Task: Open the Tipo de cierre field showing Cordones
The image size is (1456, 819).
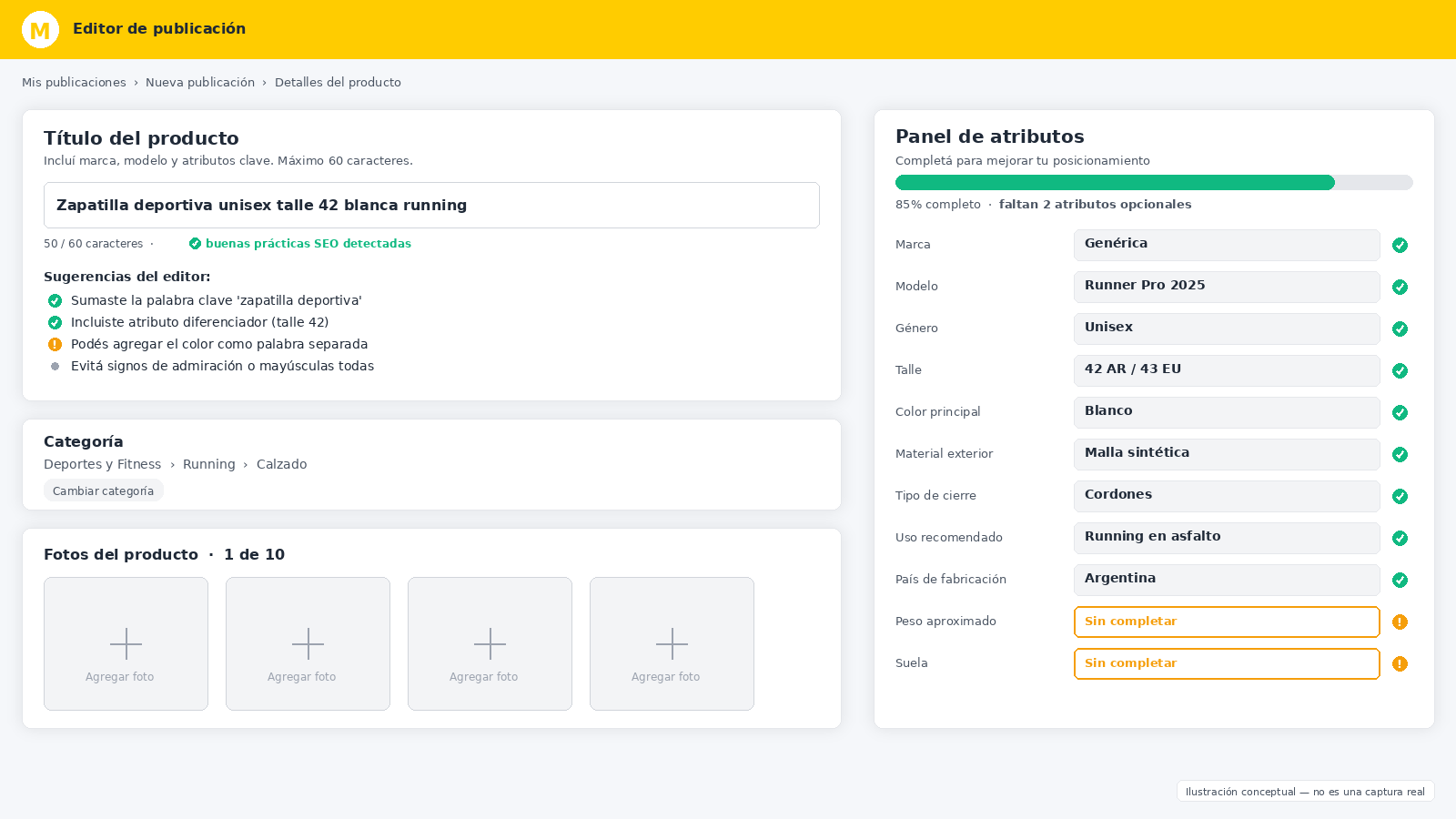Action: pos(1227,497)
